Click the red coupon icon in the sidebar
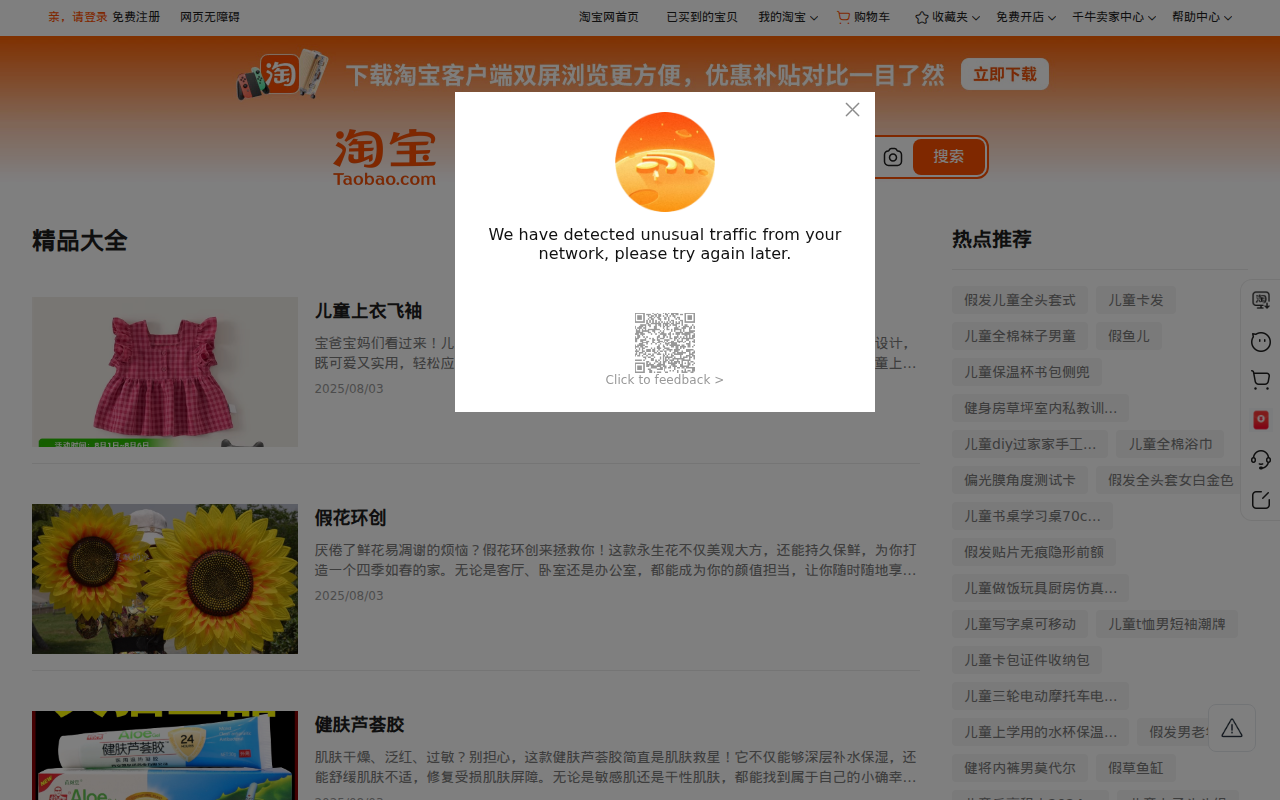The height and width of the screenshot is (800, 1280). tap(1261, 419)
